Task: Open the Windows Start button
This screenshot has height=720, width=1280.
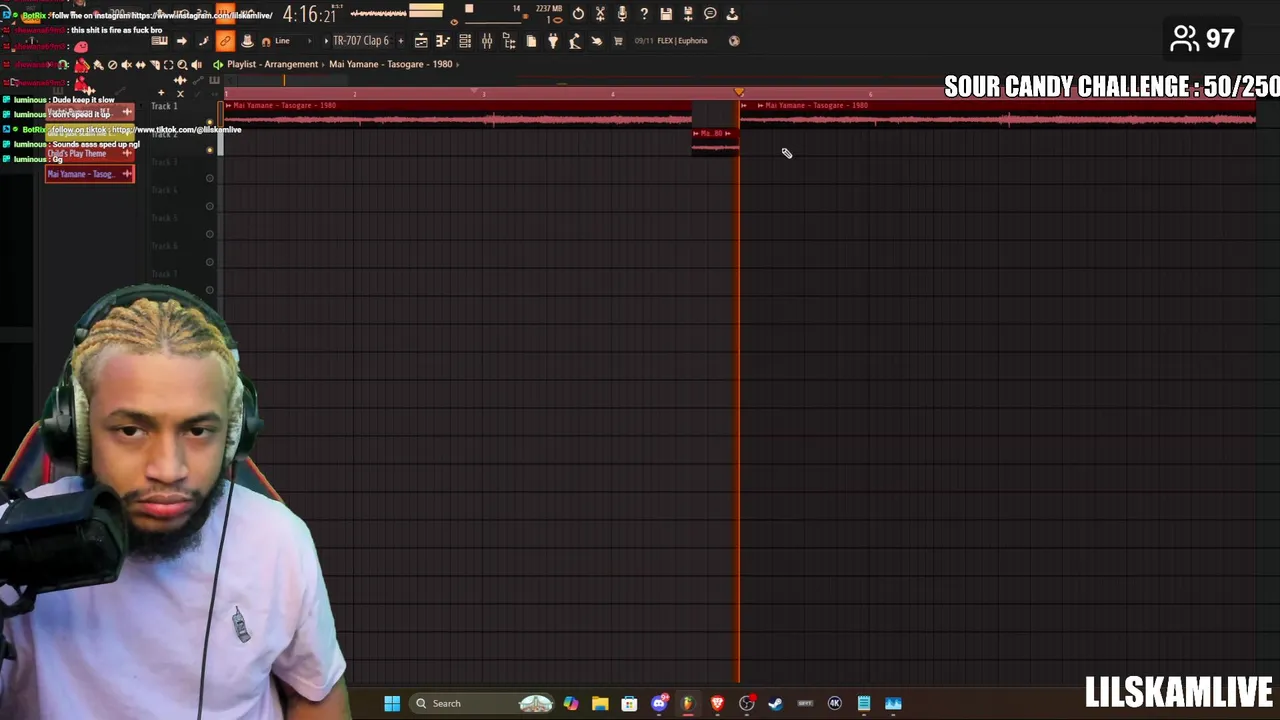Action: click(x=392, y=703)
